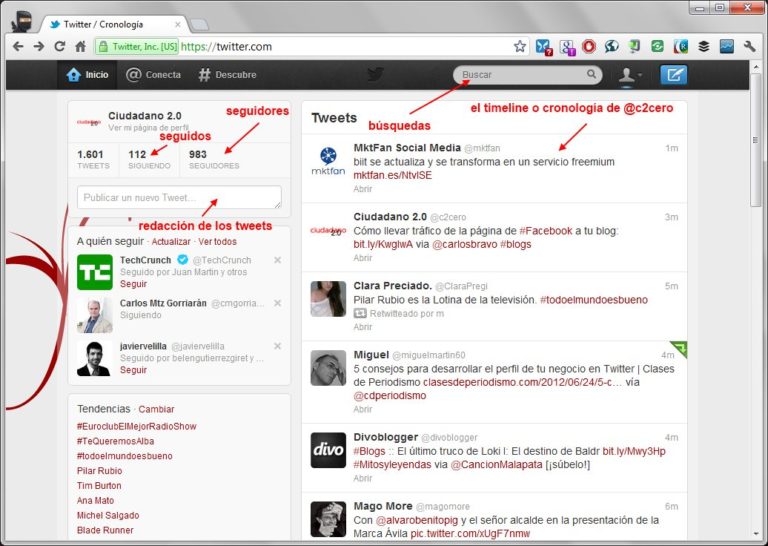This screenshot has height=546, width=768.
Task: Expand Divoblogger tweet with Abrir
Action: (362, 478)
